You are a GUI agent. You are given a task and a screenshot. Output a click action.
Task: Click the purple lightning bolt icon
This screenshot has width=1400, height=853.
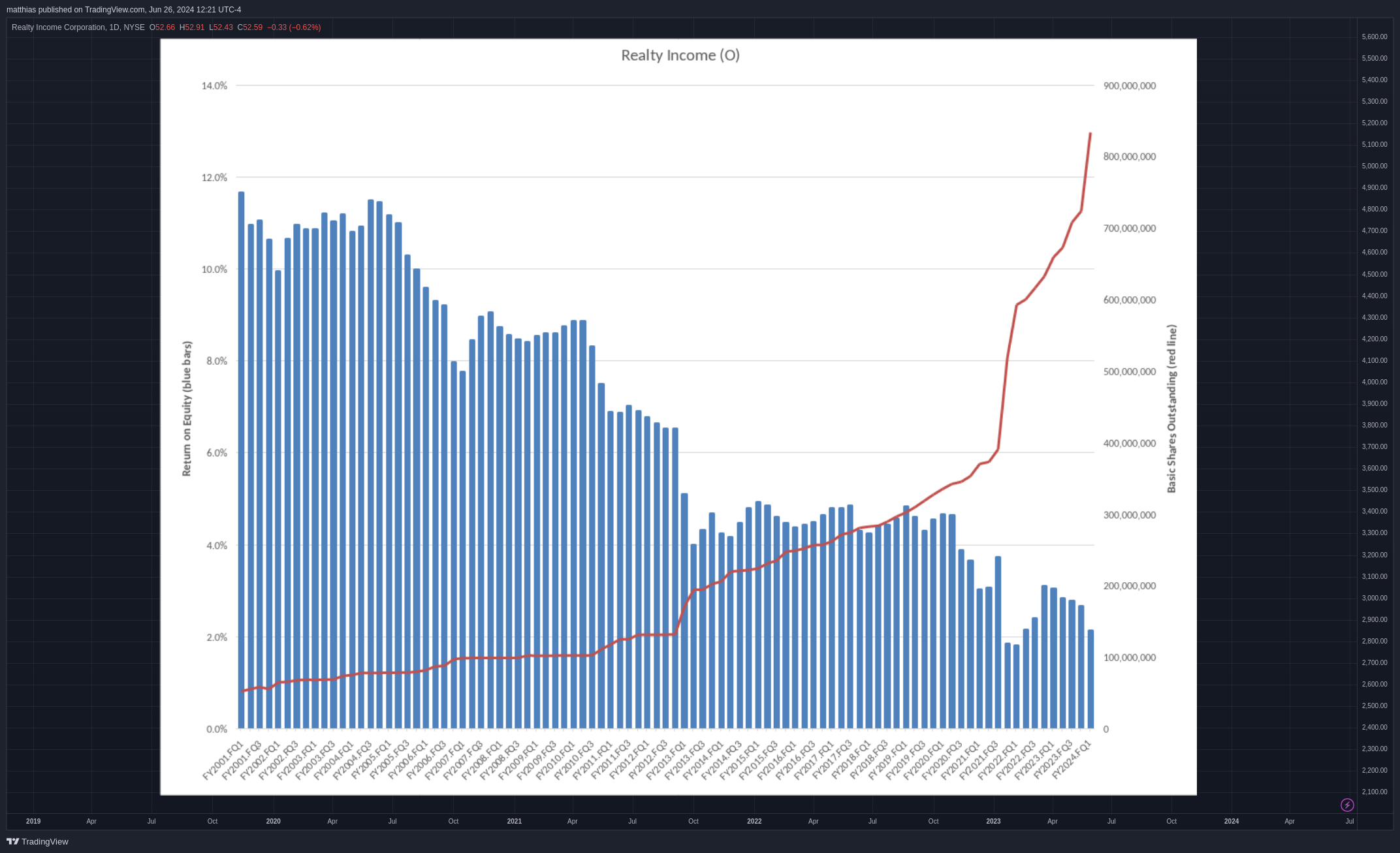(x=1347, y=805)
